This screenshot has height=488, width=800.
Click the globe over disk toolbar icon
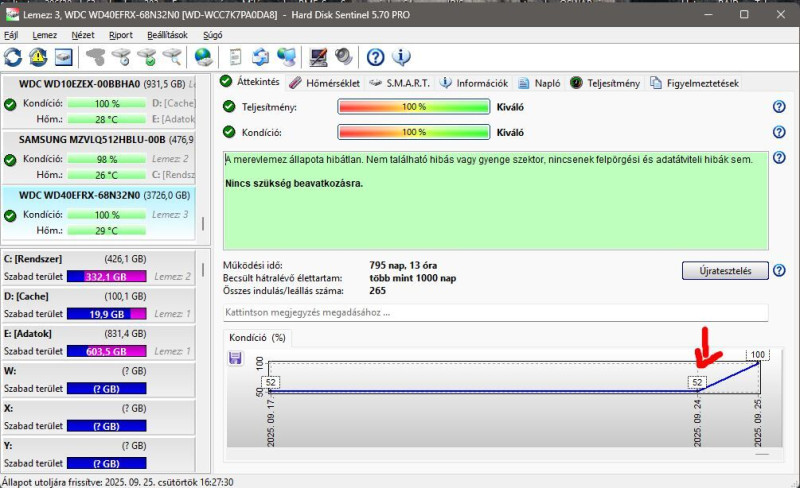click(204, 57)
